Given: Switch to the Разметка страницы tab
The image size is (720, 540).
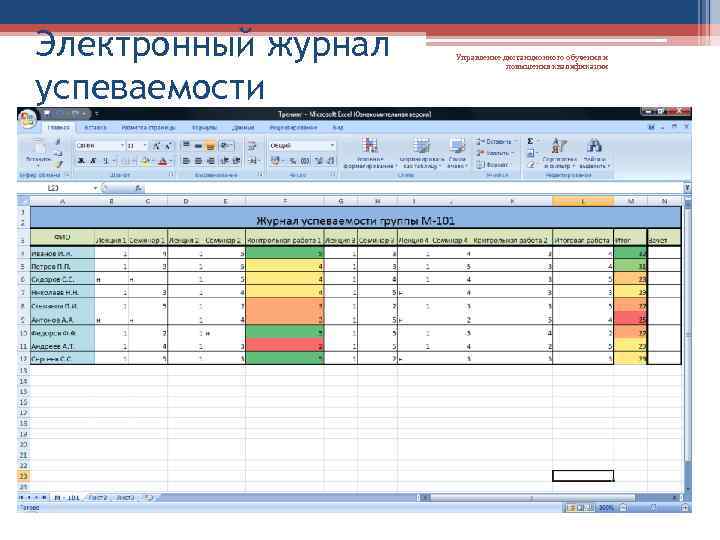Looking at the screenshot, I should (x=148, y=127).
